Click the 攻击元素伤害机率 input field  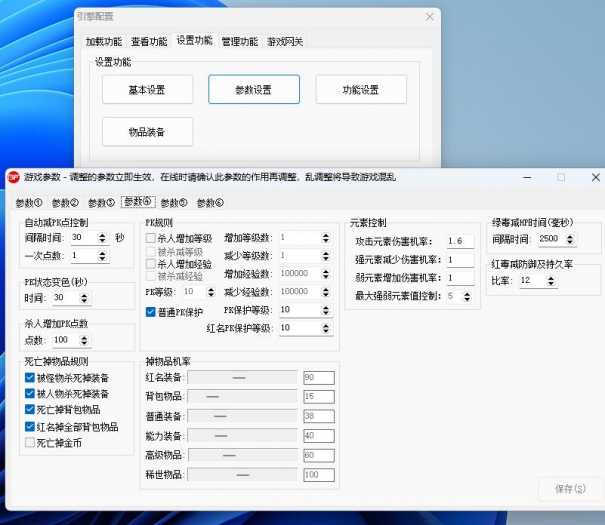click(460, 241)
